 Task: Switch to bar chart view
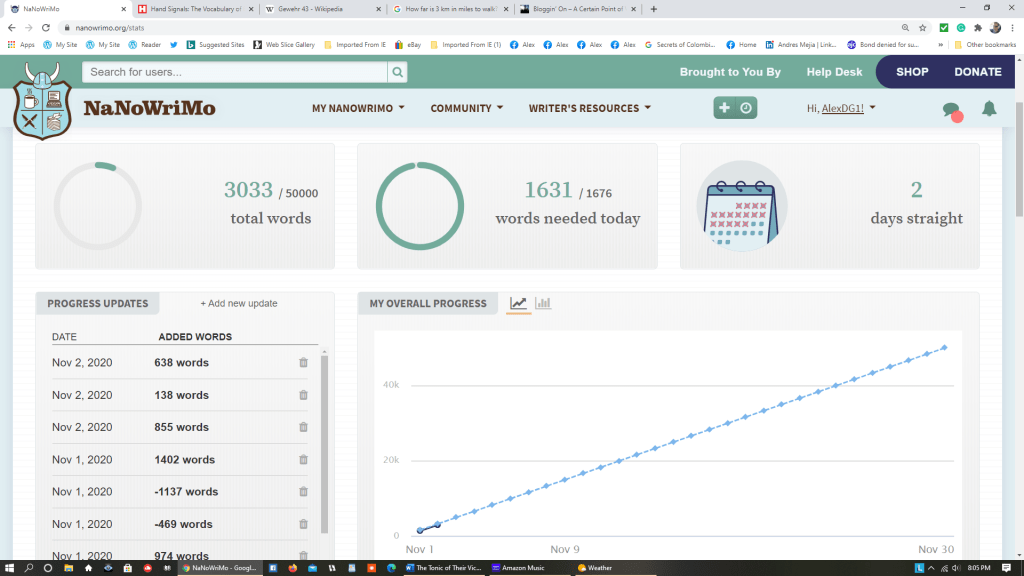(x=543, y=304)
